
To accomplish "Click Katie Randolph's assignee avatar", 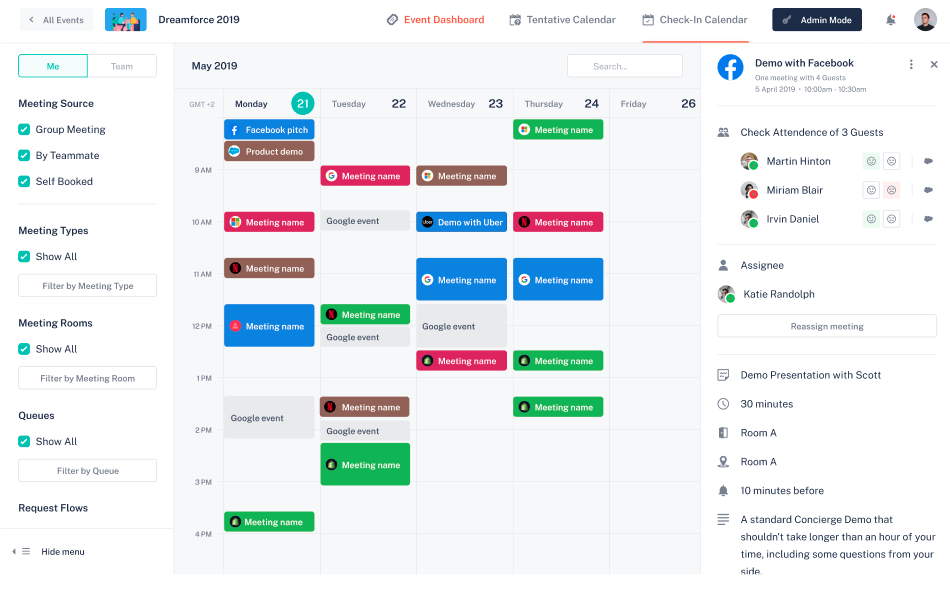I will pos(726,294).
